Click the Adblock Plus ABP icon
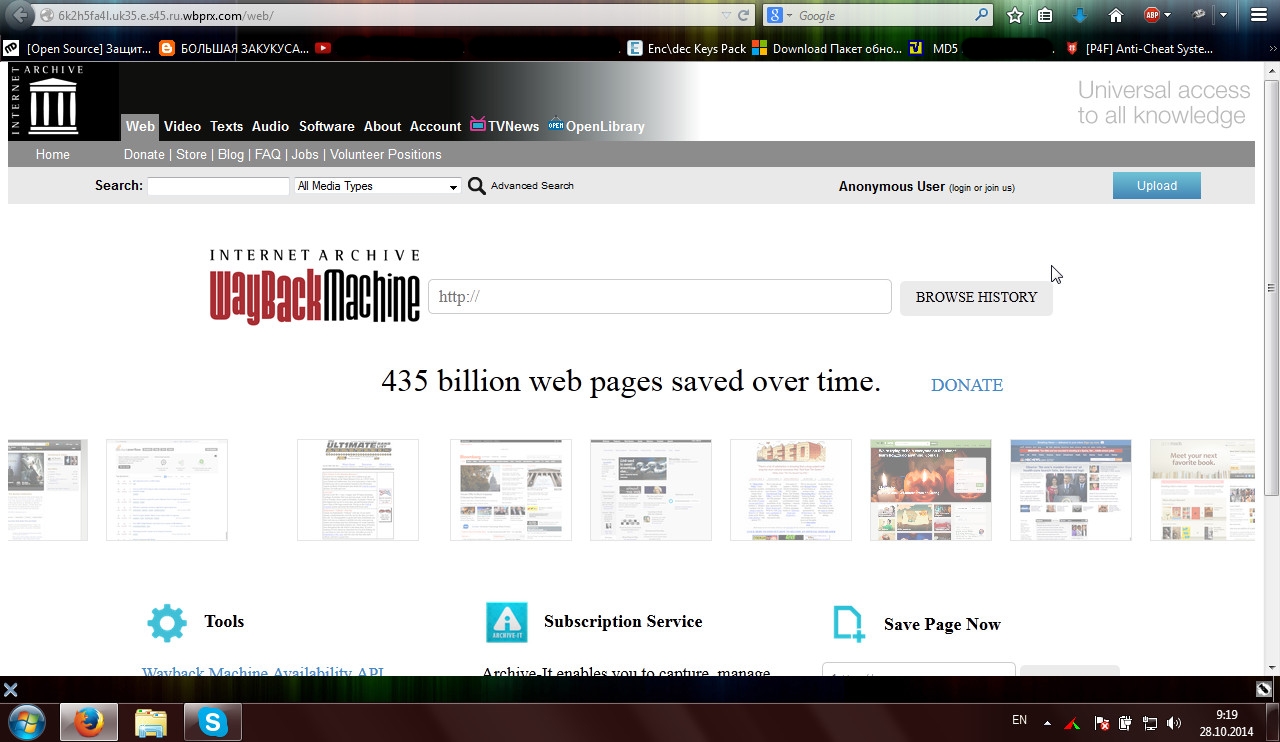The width and height of the screenshot is (1280, 742). click(x=1152, y=15)
